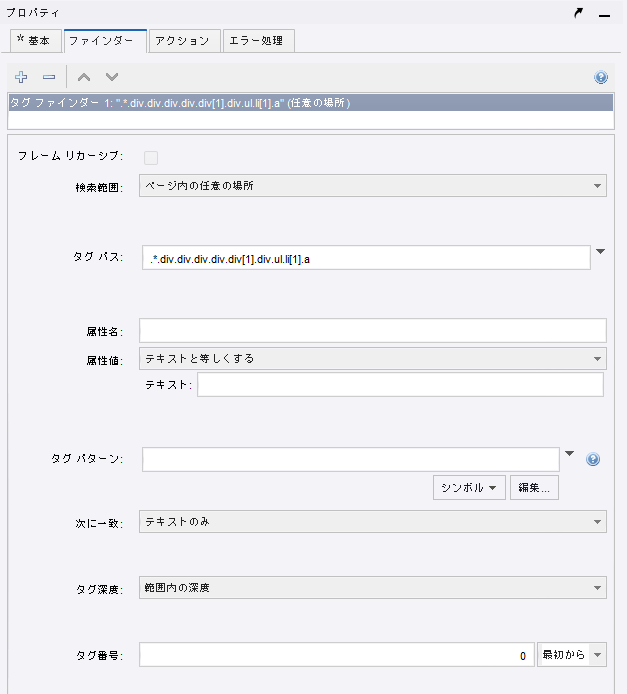Screen dimensions: 627x694
Task: Toggle the フレーム リカーシブ checkbox
Action: 151,158
